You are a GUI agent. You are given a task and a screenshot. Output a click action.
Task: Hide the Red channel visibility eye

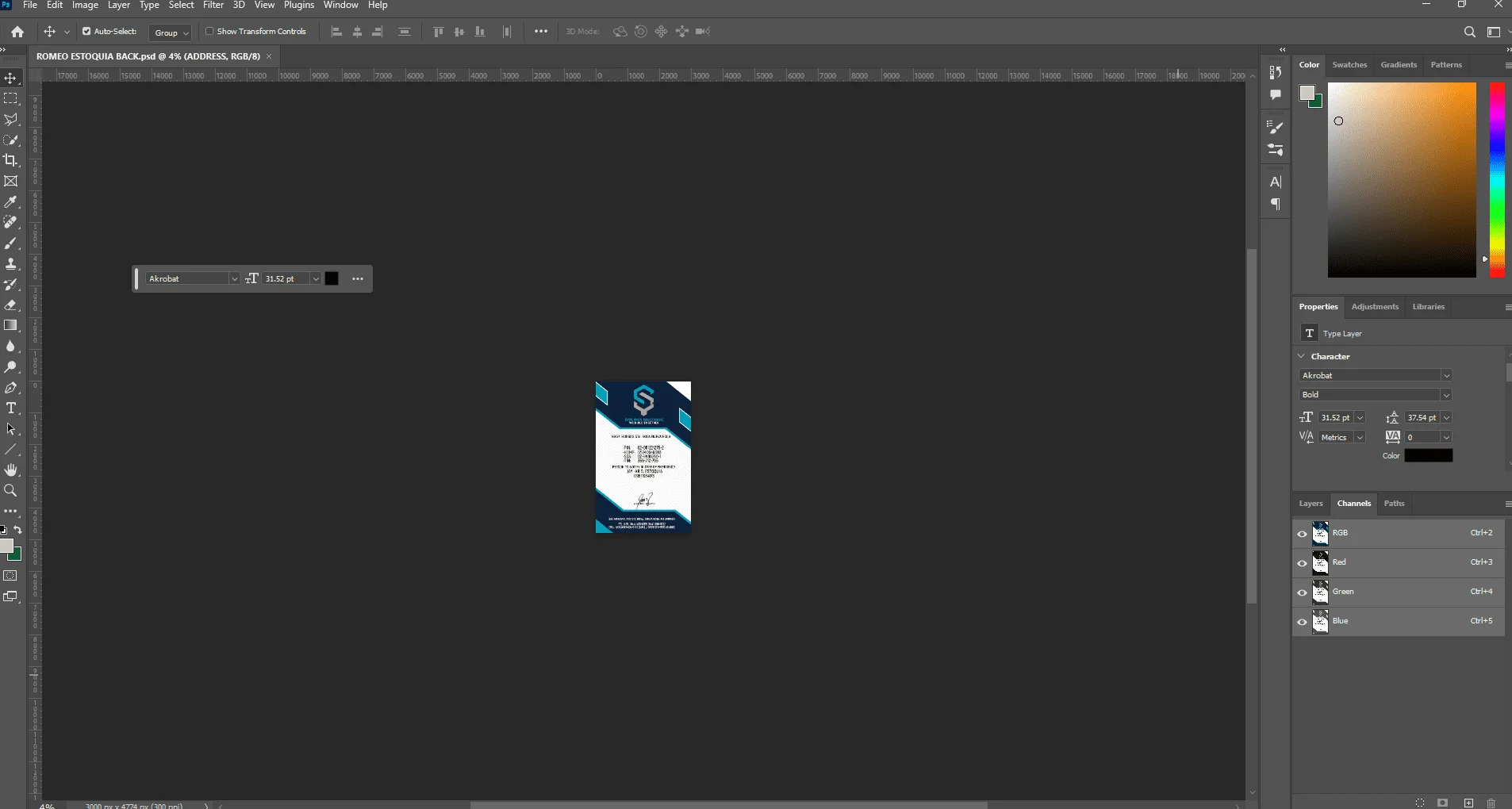[x=1302, y=563]
